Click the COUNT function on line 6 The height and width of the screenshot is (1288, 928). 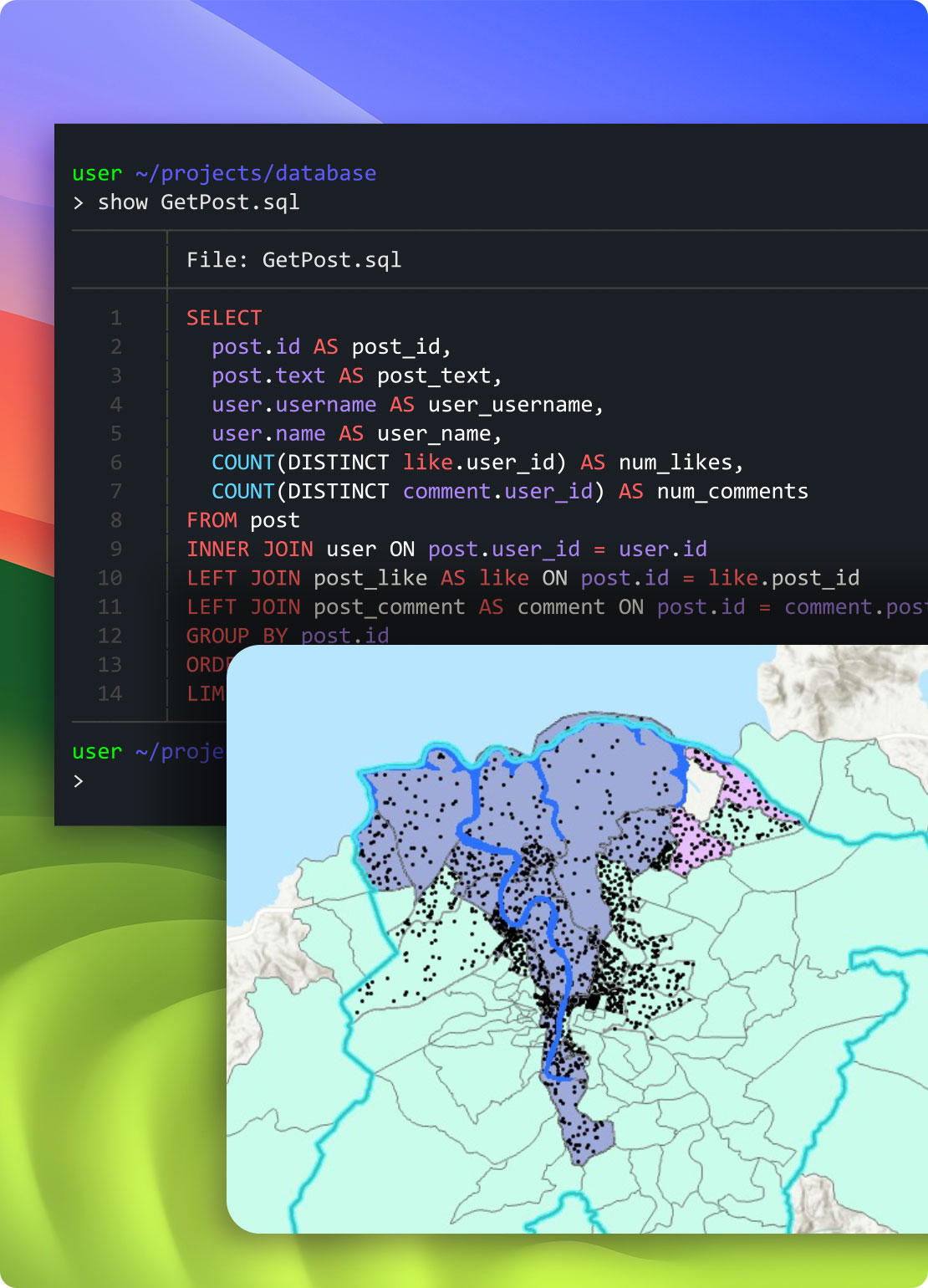[x=242, y=463]
